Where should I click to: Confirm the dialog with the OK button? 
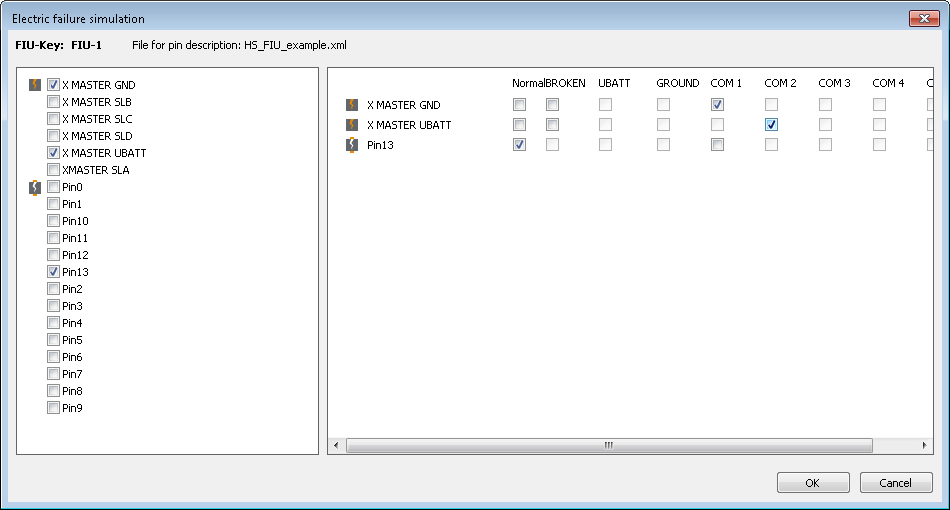pyautogui.click(x=813, y=483)
